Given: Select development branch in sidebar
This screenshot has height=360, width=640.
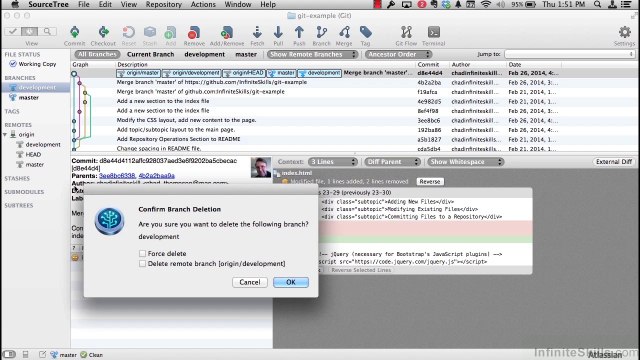Looking at the screenshot, I should (x=36, y=87).
